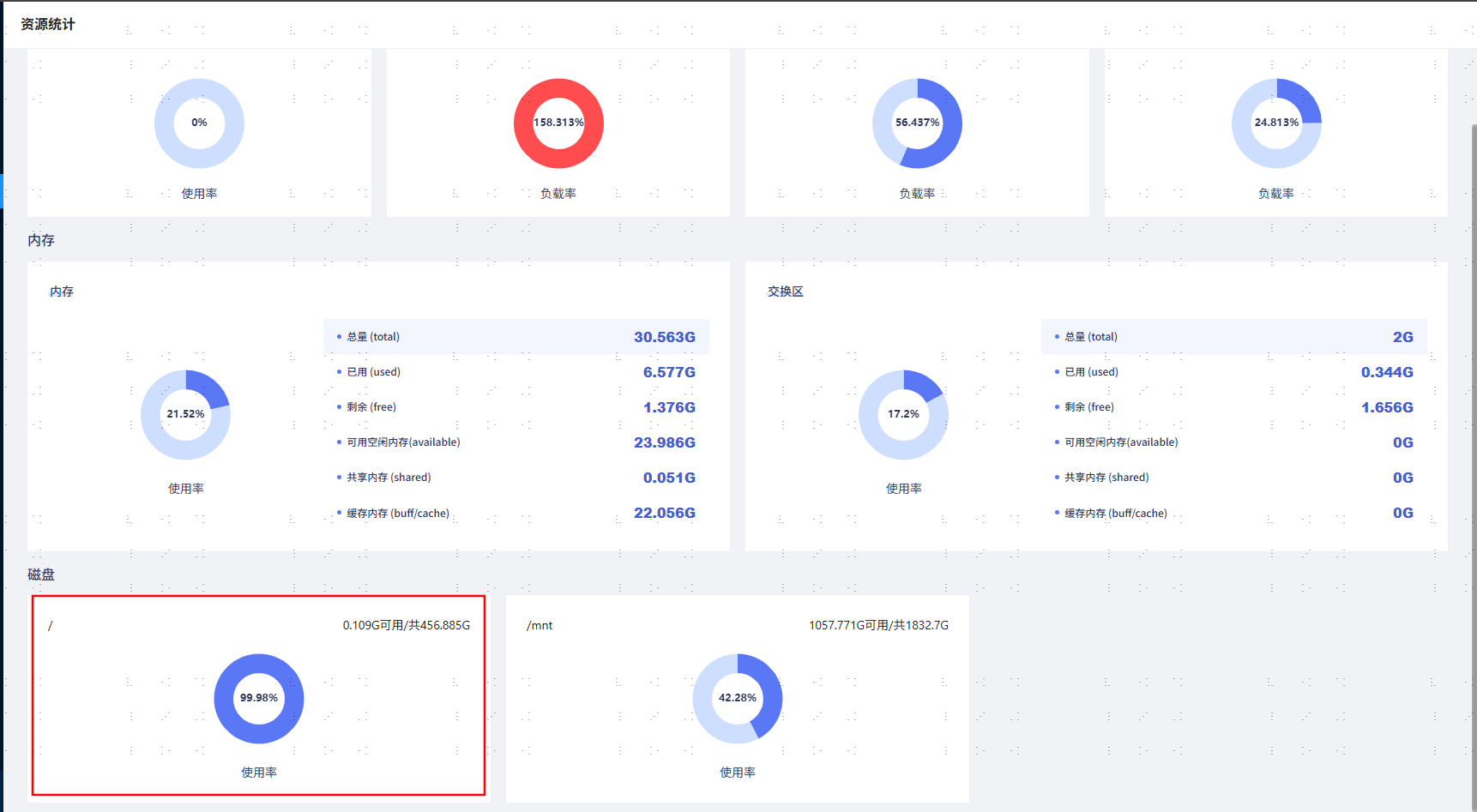
Task: Click the memory 剩余 (free) 1.376G row
Action: pos(516,407)
